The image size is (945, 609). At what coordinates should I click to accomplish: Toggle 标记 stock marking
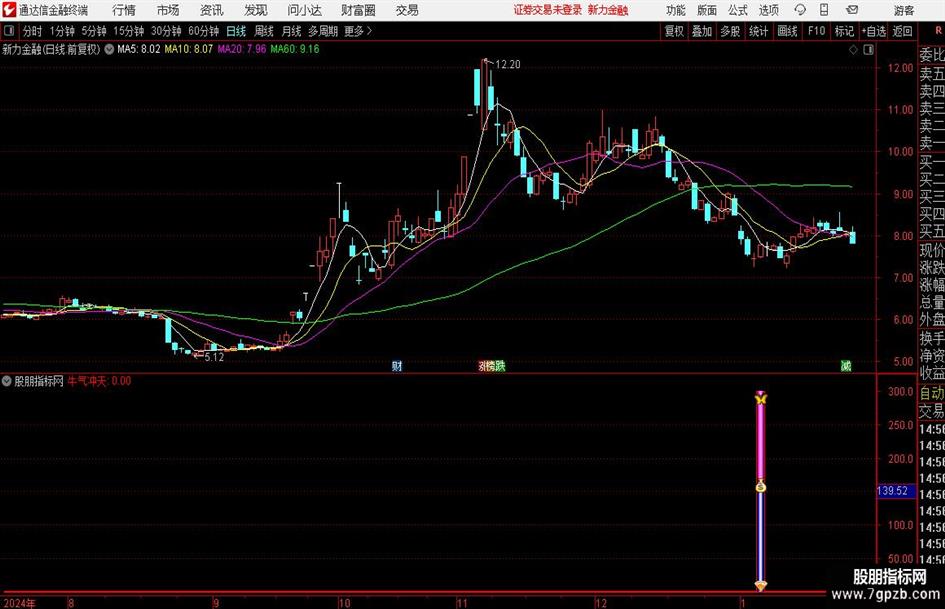[x=844, y=31]
